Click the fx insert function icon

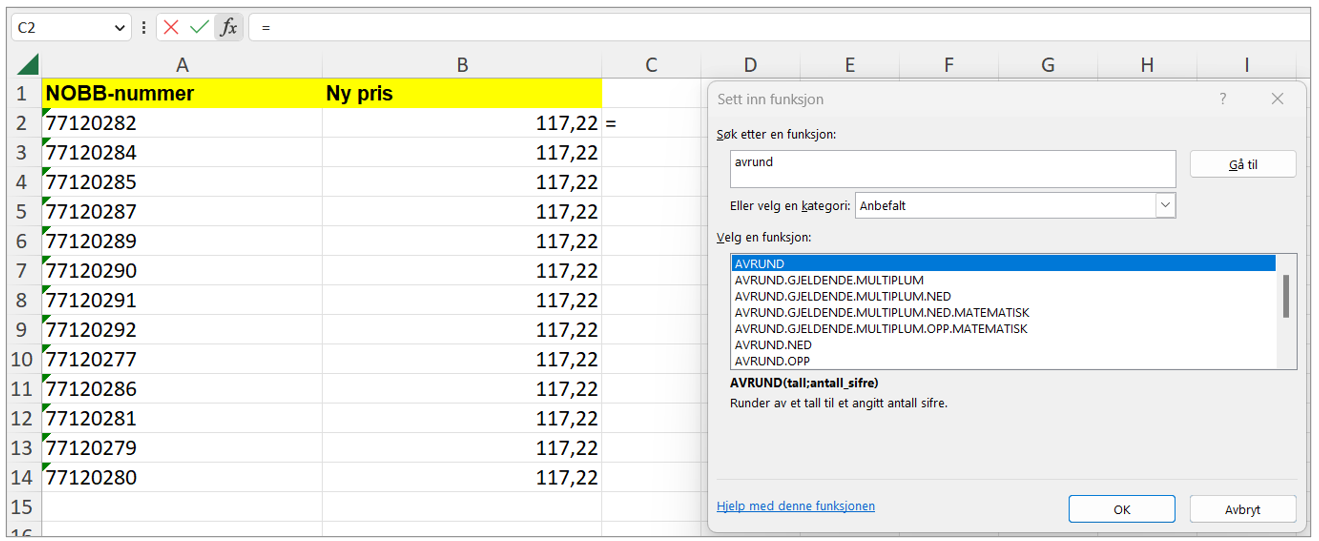[229, 27]
